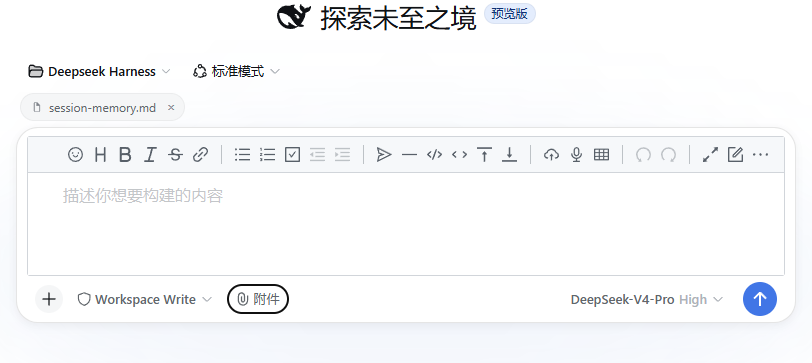This screenshot has width=812, height=363.
Task: Insert a horizontal divider line
Action: point(410,154)
